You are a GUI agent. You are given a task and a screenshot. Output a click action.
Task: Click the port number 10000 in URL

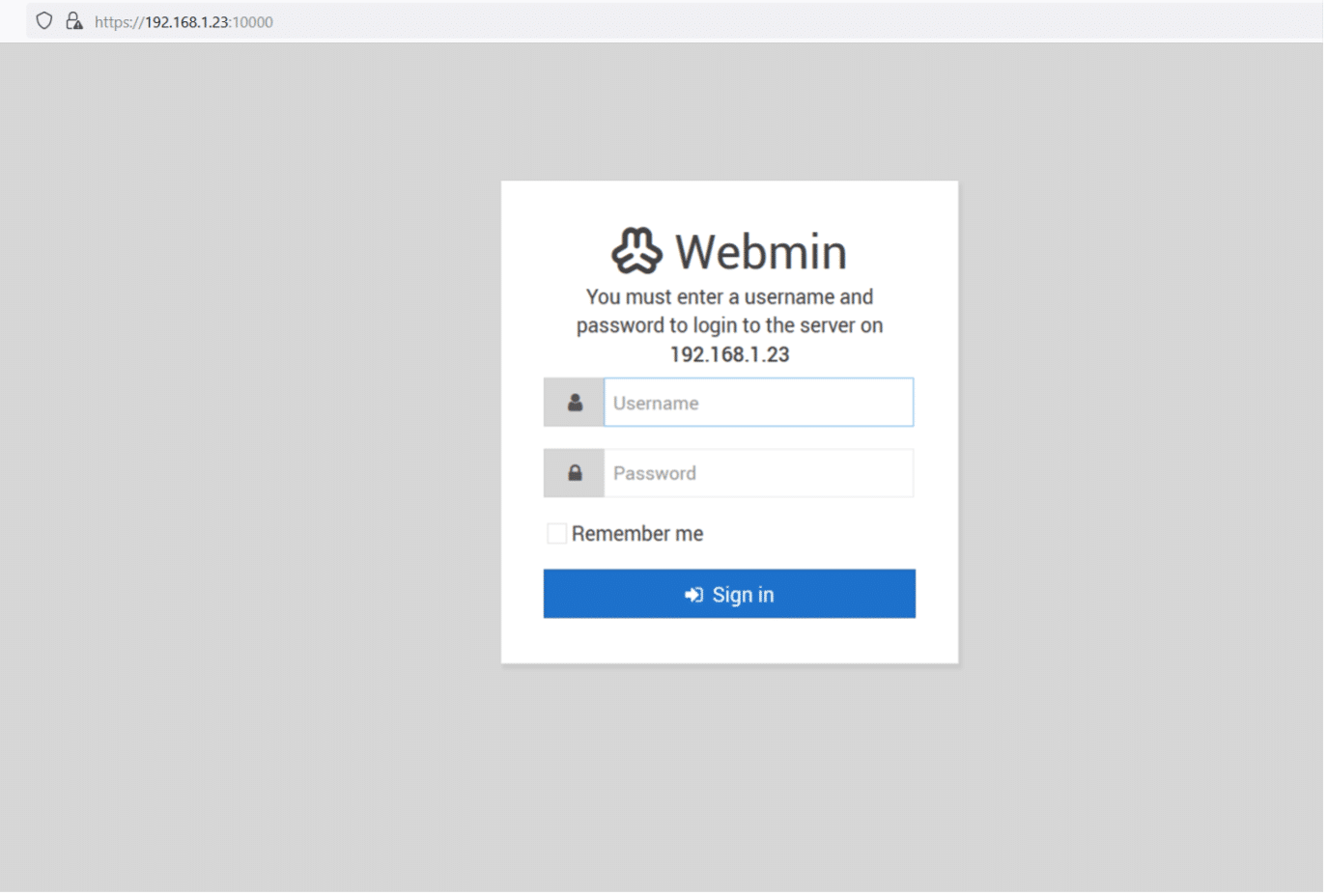(x=253, y=22)
